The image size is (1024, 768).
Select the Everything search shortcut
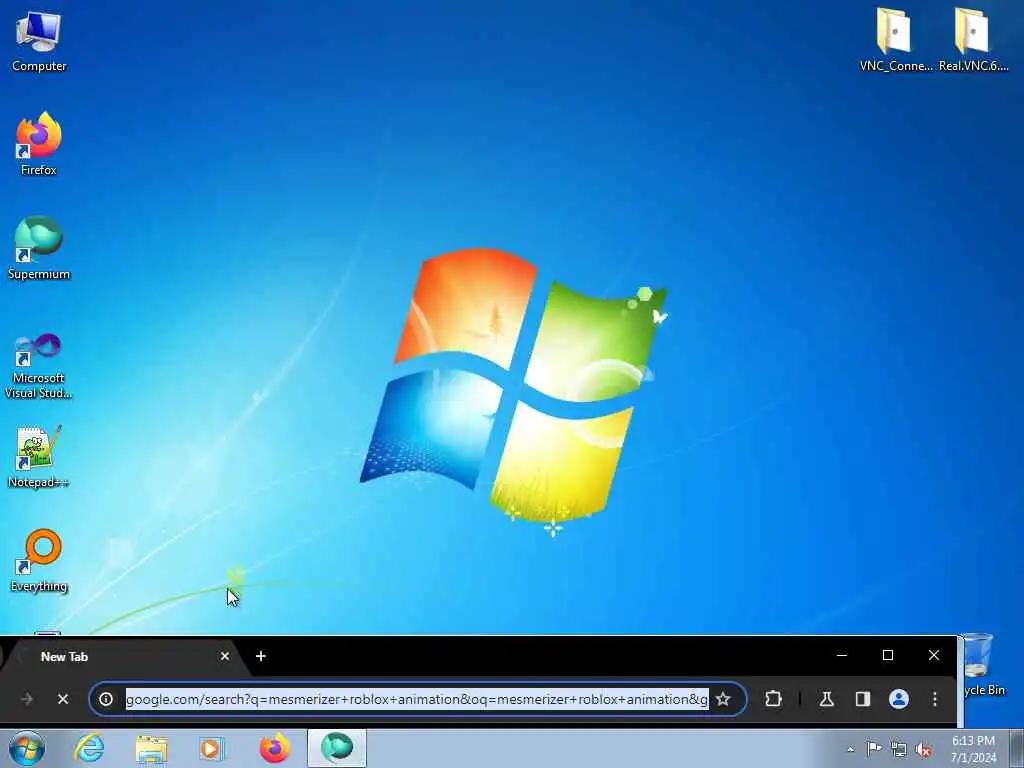(x=39, y=560)
